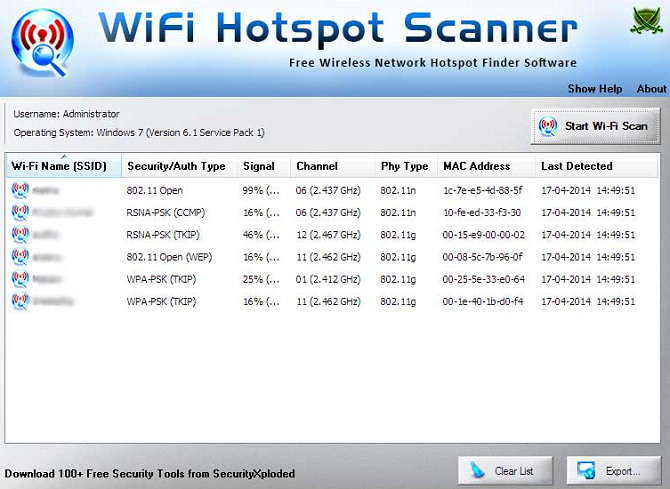This screenshot has height=489, width=670.
Task: Click MAC address 00-1e-40-1b-d0-f4
Action: [x=483, y=302]
